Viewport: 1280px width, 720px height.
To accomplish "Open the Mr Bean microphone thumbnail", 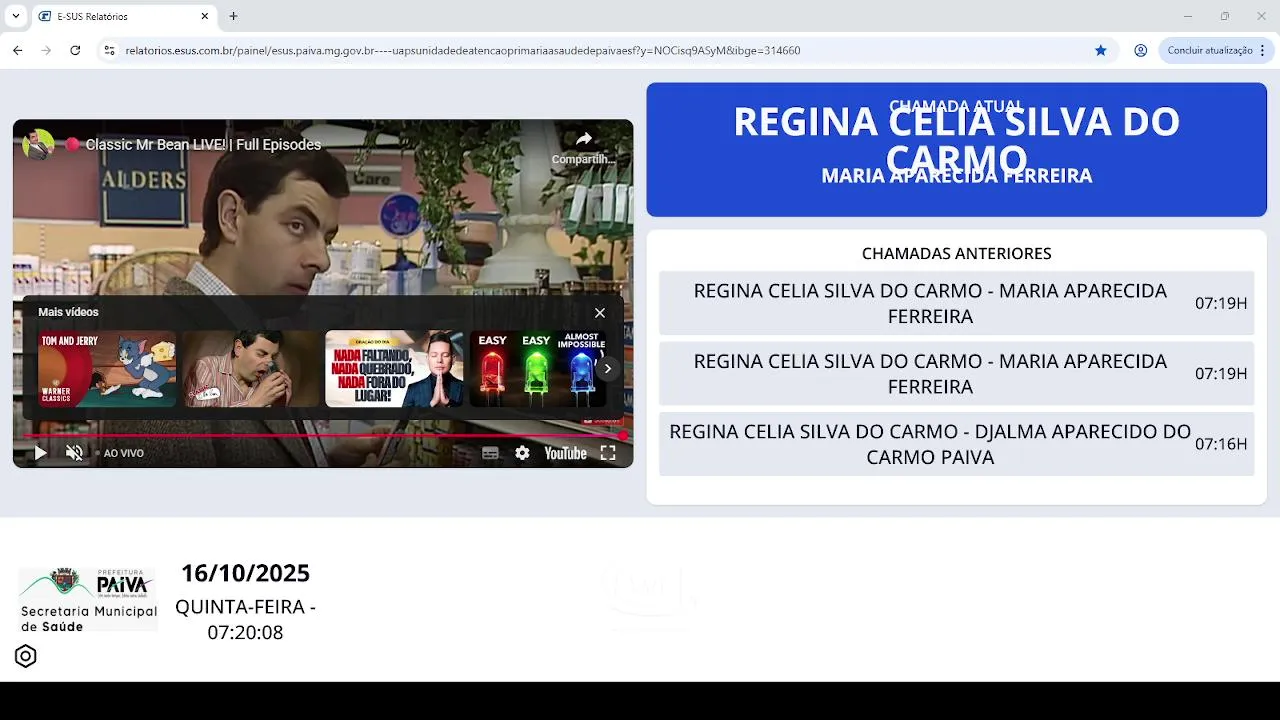I will (250, 369).
